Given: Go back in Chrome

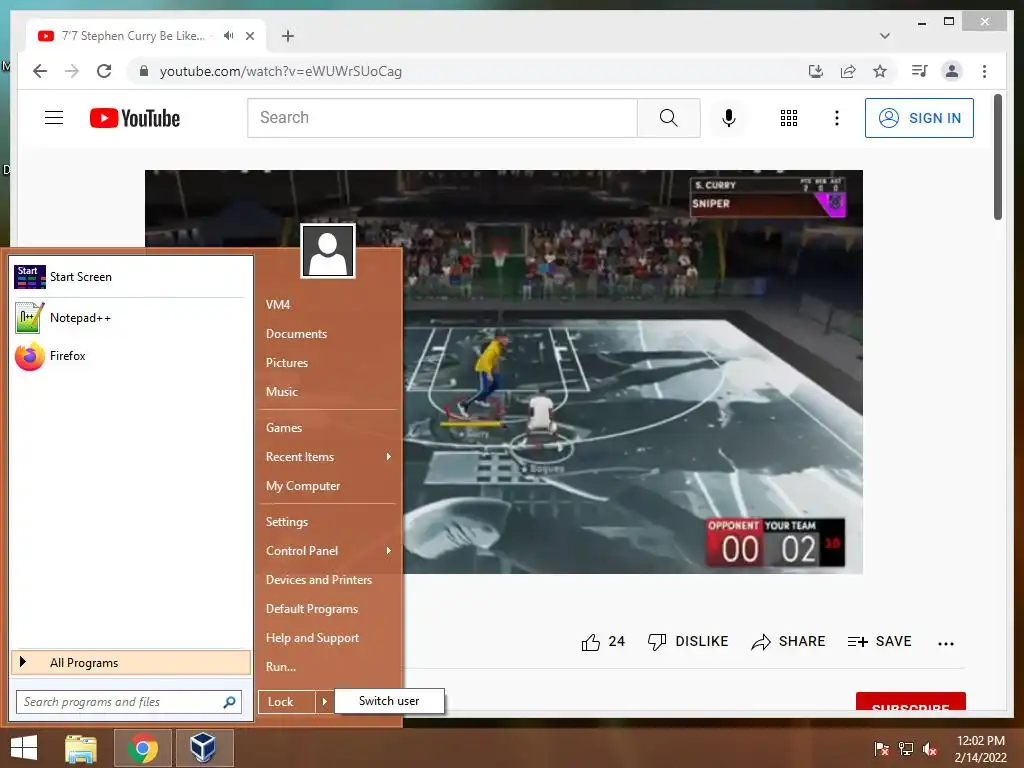Looking at the screenshot, I should [x=40, y=71].
